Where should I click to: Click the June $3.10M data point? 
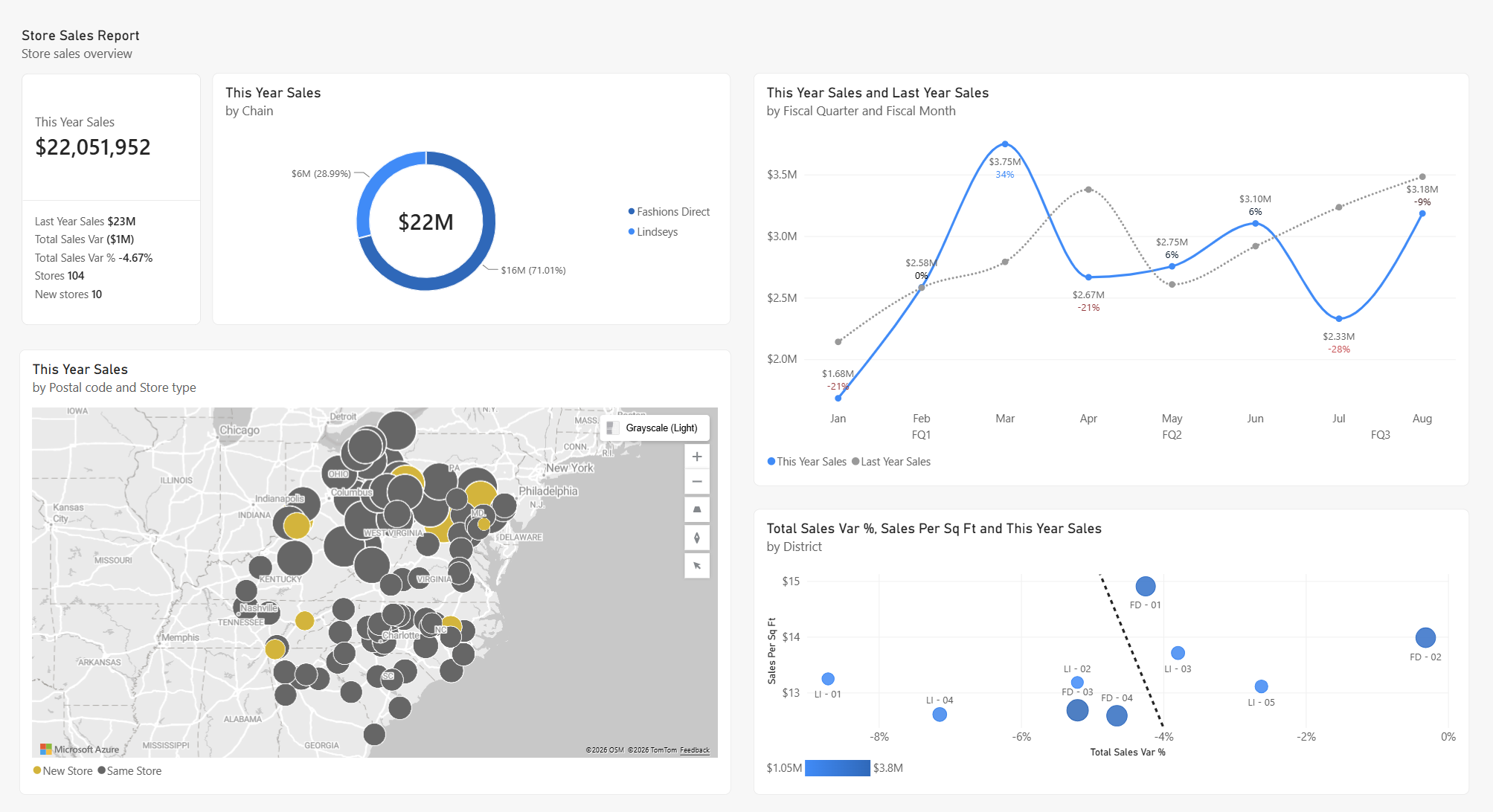pos(1256,223)
